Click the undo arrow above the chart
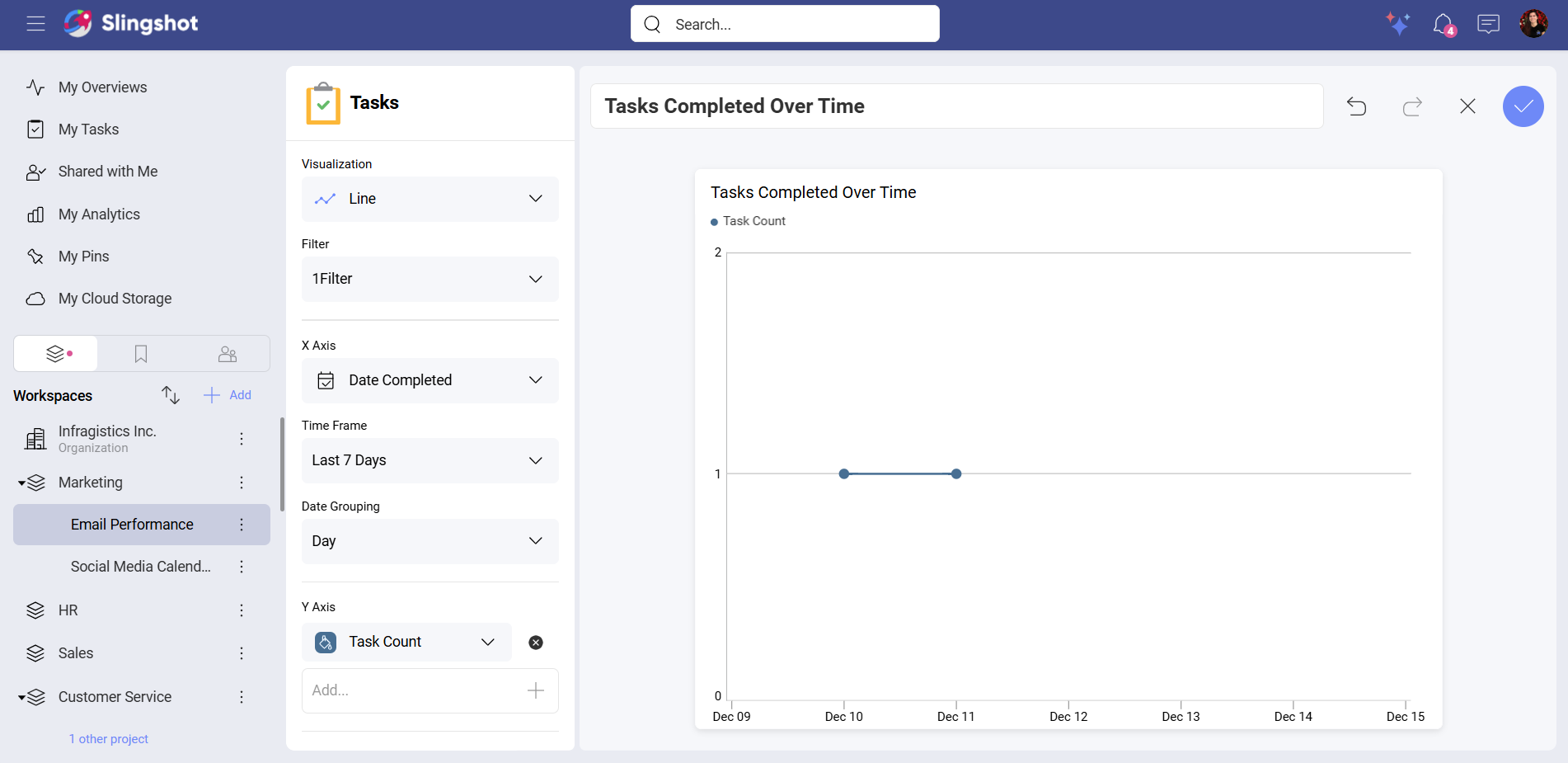Image resolution: width=1568 pixels, height=763 pixels. click(x=1357, y=106)
